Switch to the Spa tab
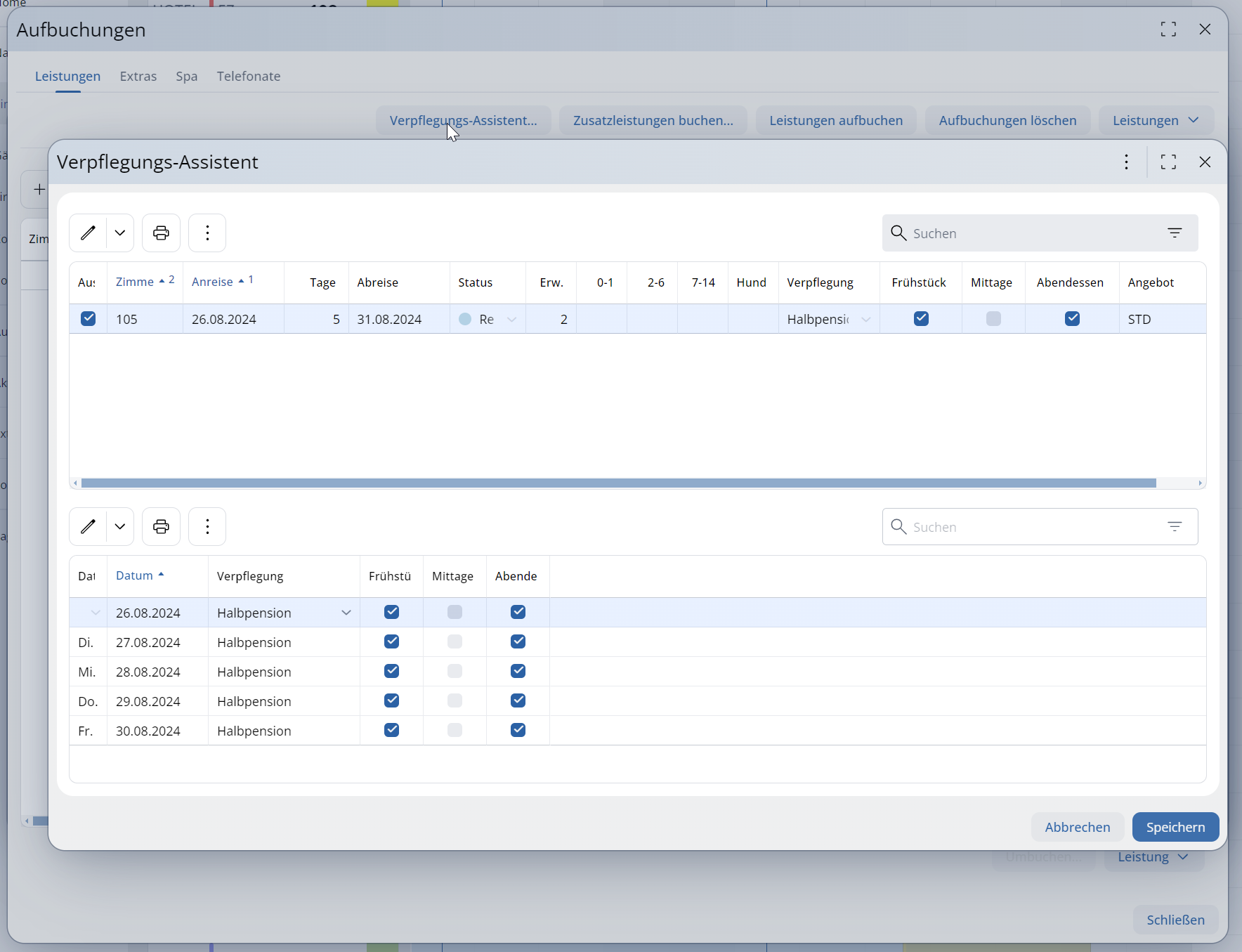The width and height of the screenshot is (1242, 952). coord(186,76)
